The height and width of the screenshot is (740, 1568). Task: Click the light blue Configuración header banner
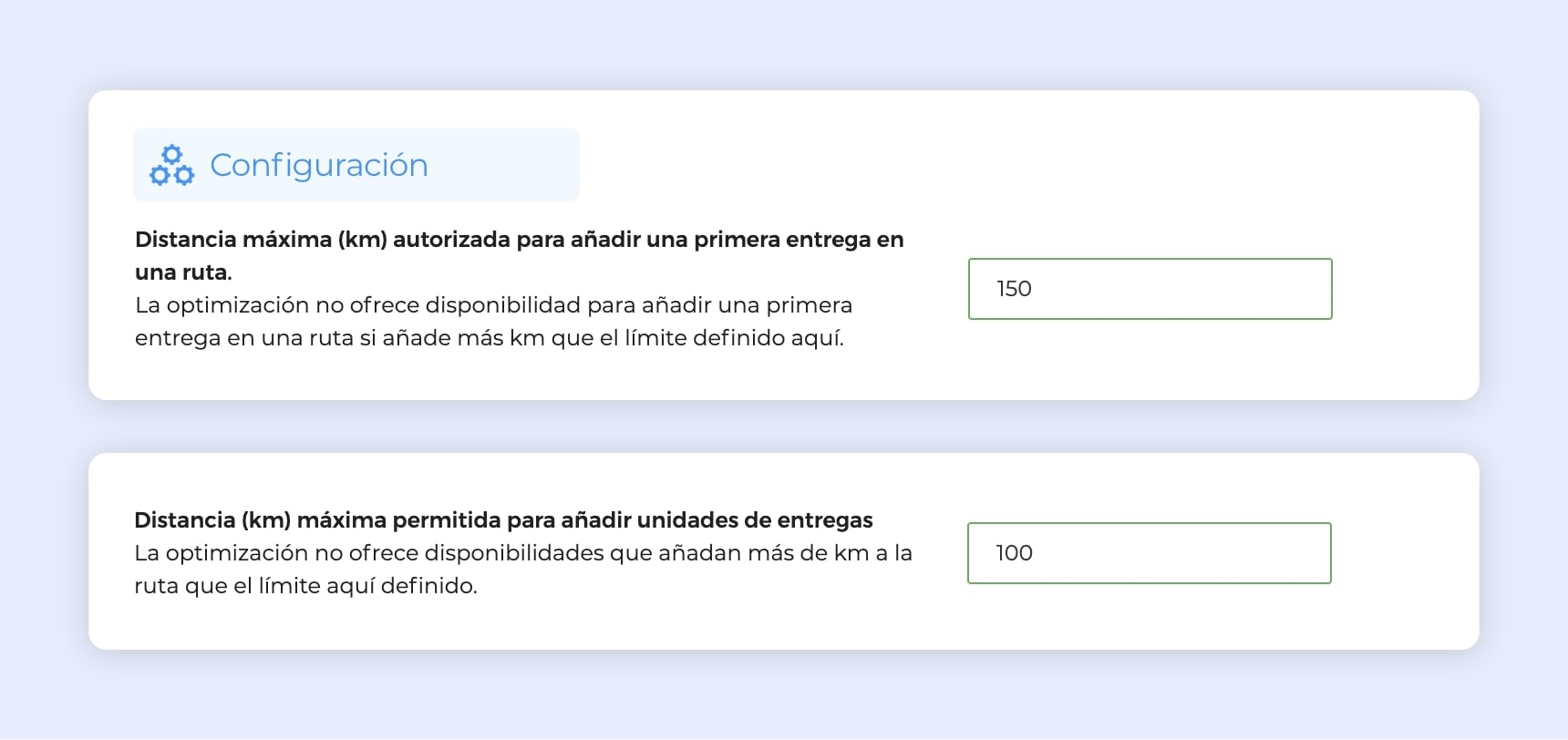click(x=511, y=165)
